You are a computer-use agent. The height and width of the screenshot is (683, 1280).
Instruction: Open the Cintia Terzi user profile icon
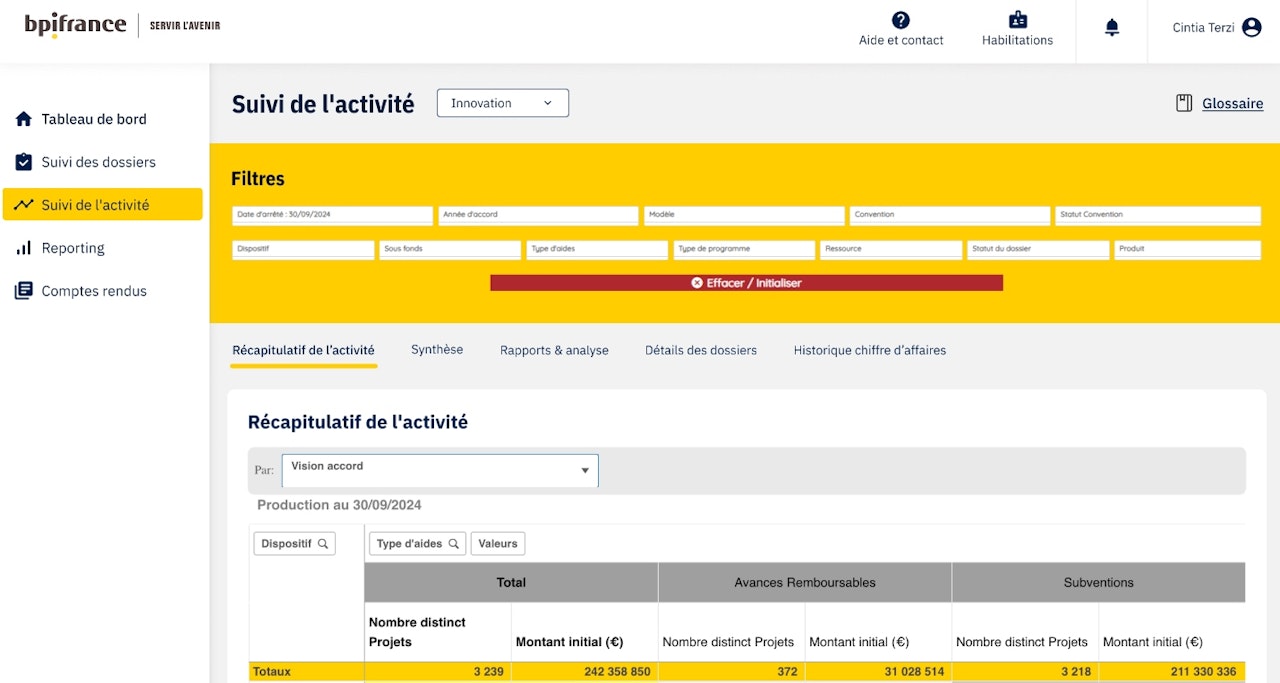point(1251,28)
